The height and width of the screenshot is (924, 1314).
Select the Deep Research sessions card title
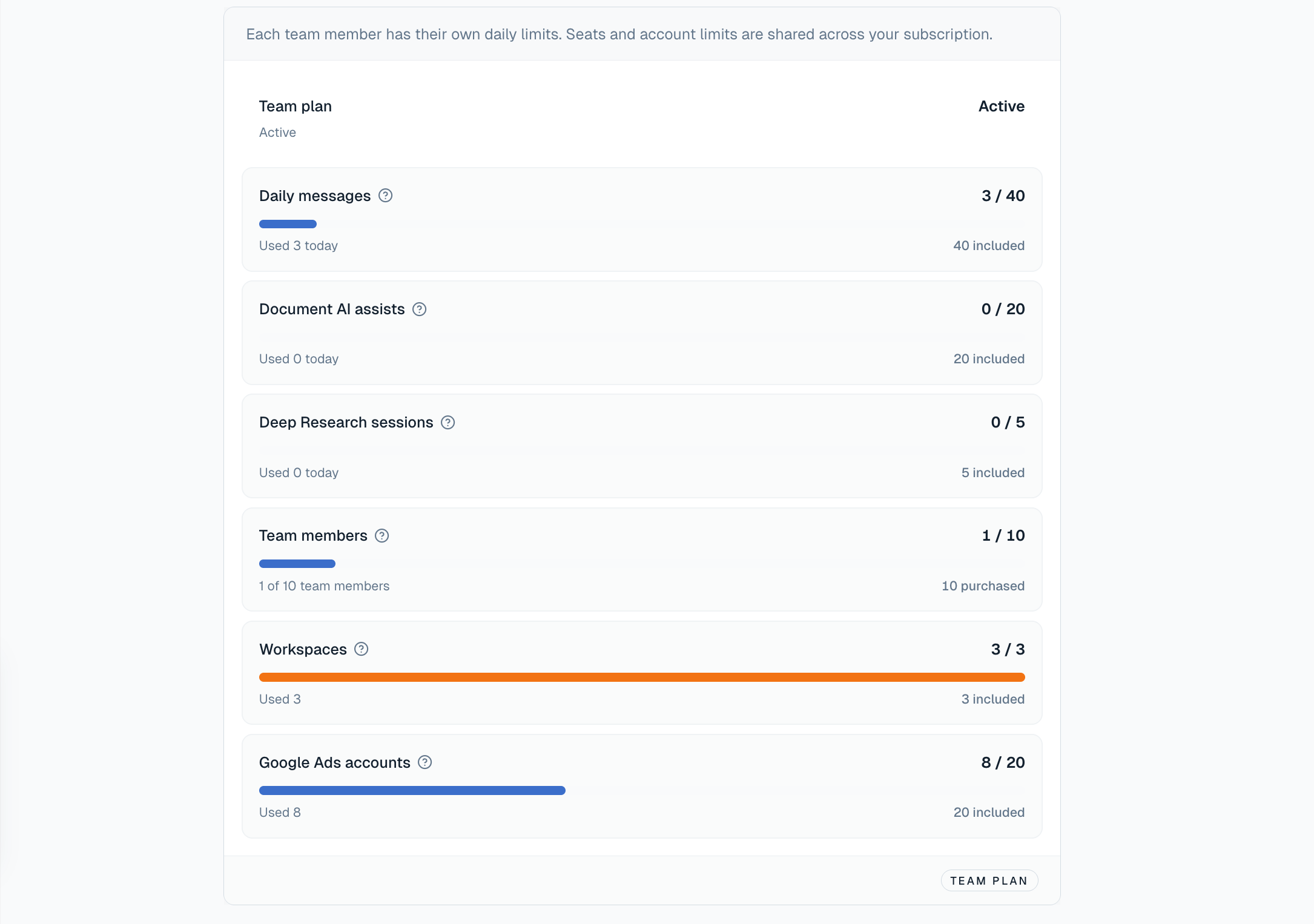point(346,423)
